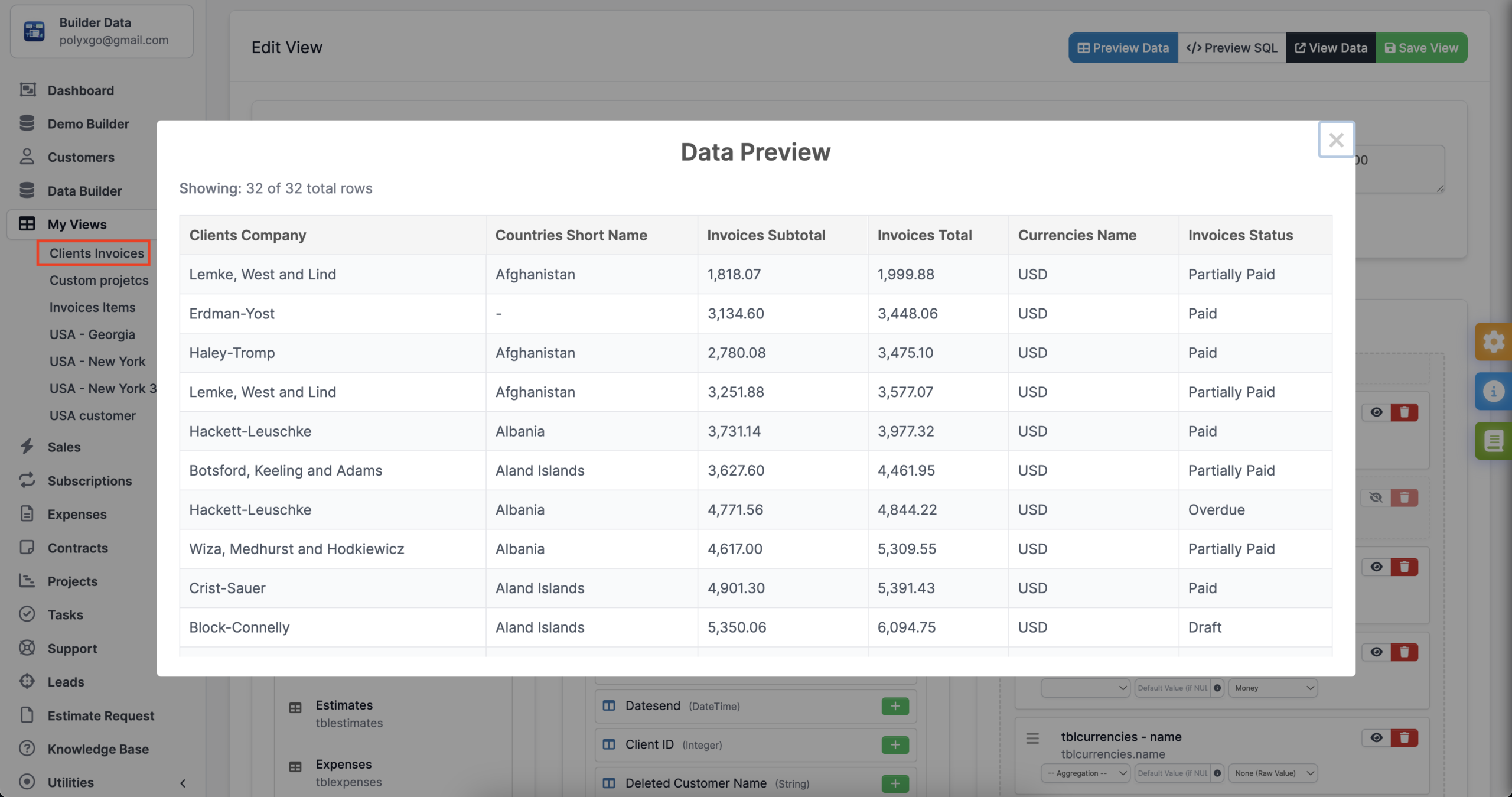The height and width of the screenshot is (797, 1512).
Task: Open the Money format dropdown
Action: click(x=1273, y=688)
